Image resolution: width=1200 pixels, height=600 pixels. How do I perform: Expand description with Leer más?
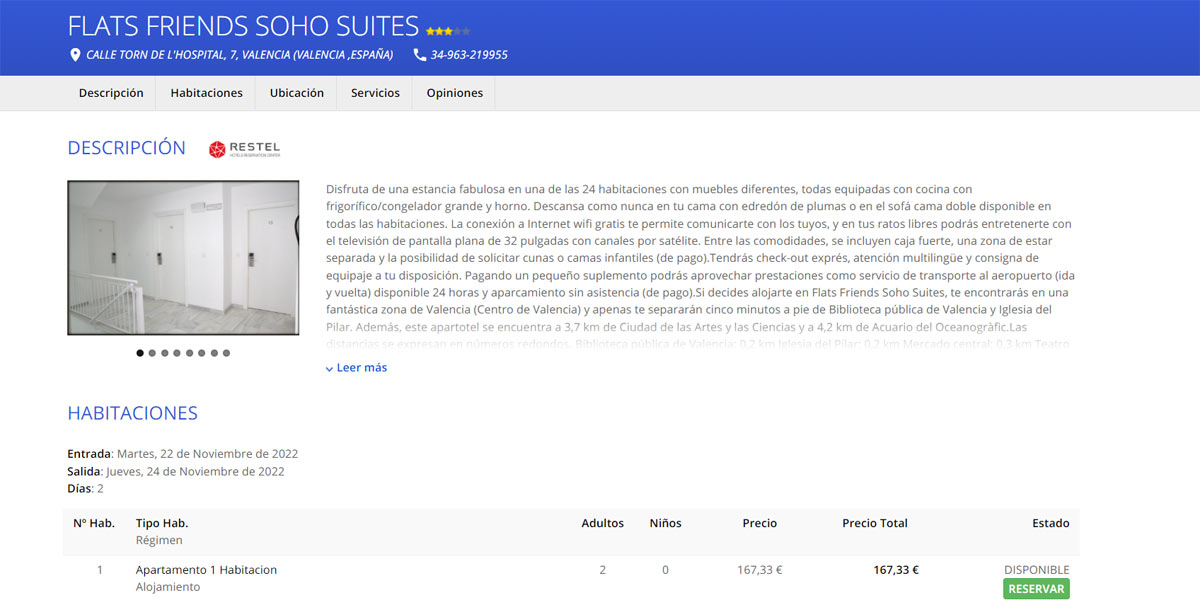(x=356, y=368)
